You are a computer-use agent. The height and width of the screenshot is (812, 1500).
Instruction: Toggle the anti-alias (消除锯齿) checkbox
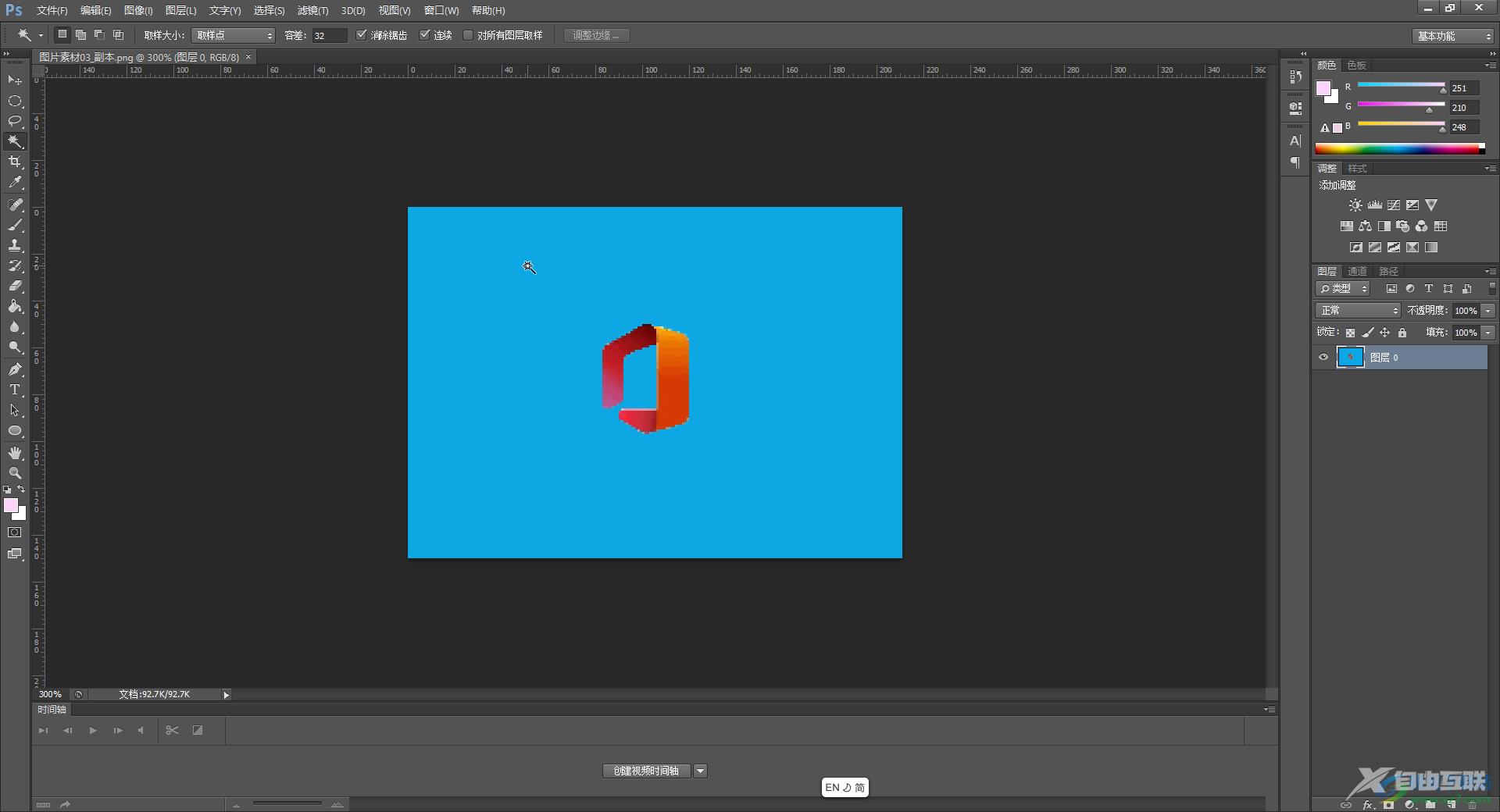click(361, 35)
